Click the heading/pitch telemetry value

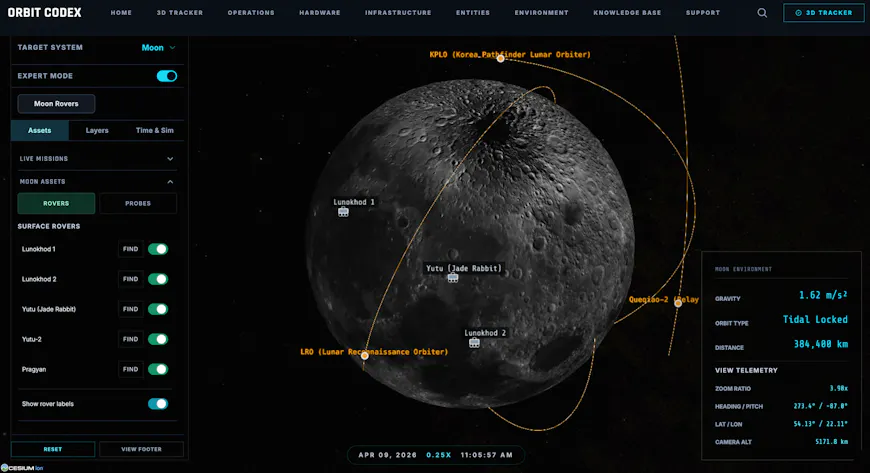pos(821,406)
